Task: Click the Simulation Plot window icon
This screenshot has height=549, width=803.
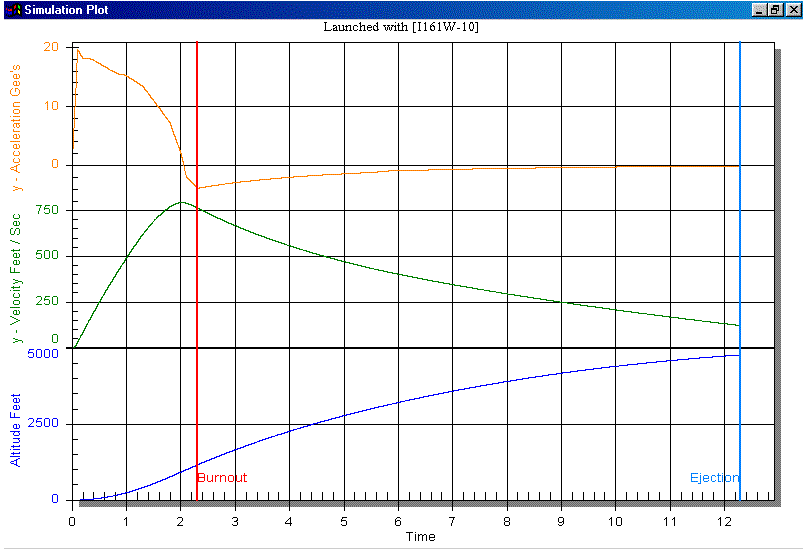Action: click(13, 10)
